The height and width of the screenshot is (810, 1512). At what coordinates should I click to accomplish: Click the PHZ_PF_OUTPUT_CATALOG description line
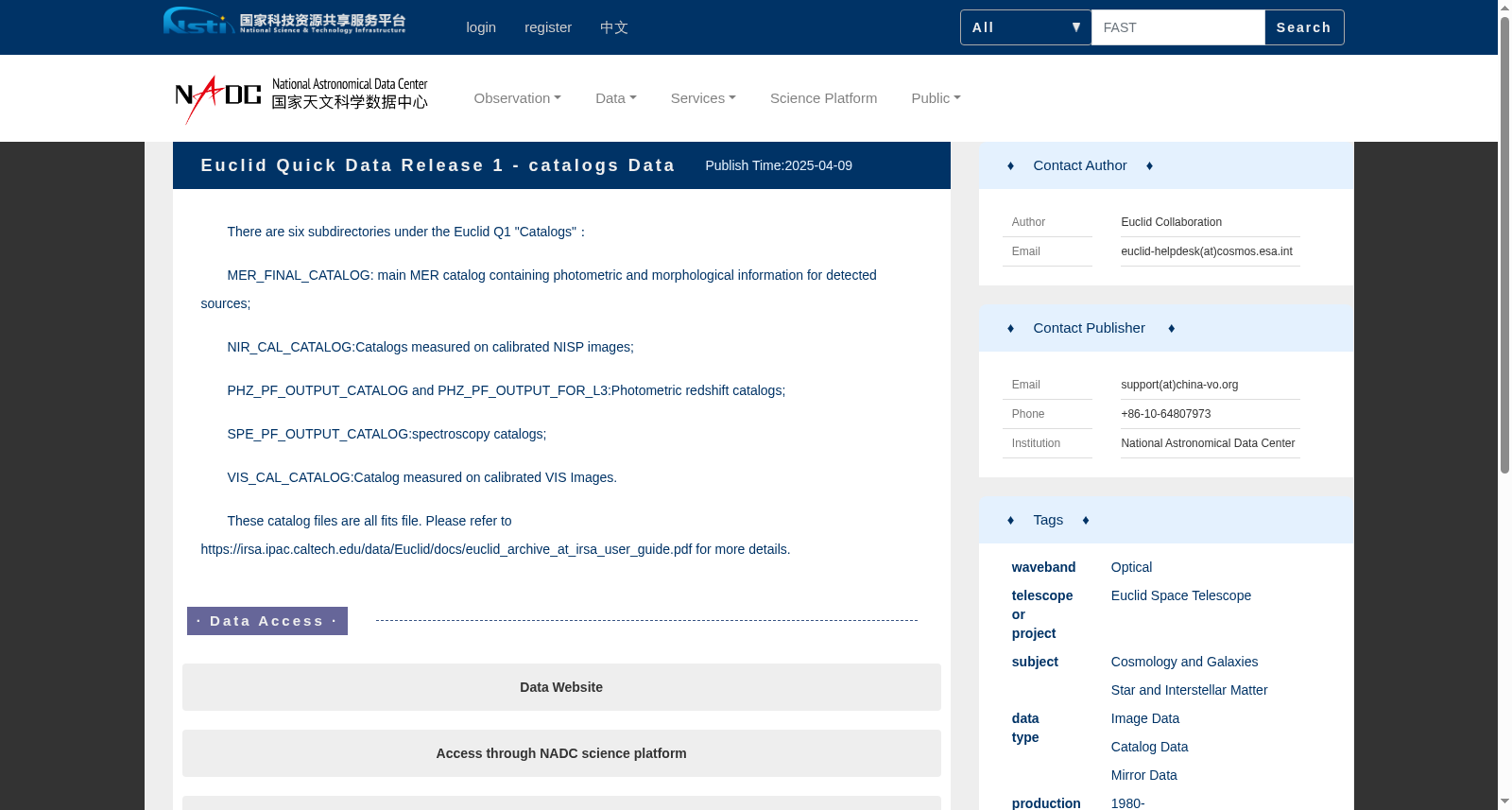click(506, 390)
